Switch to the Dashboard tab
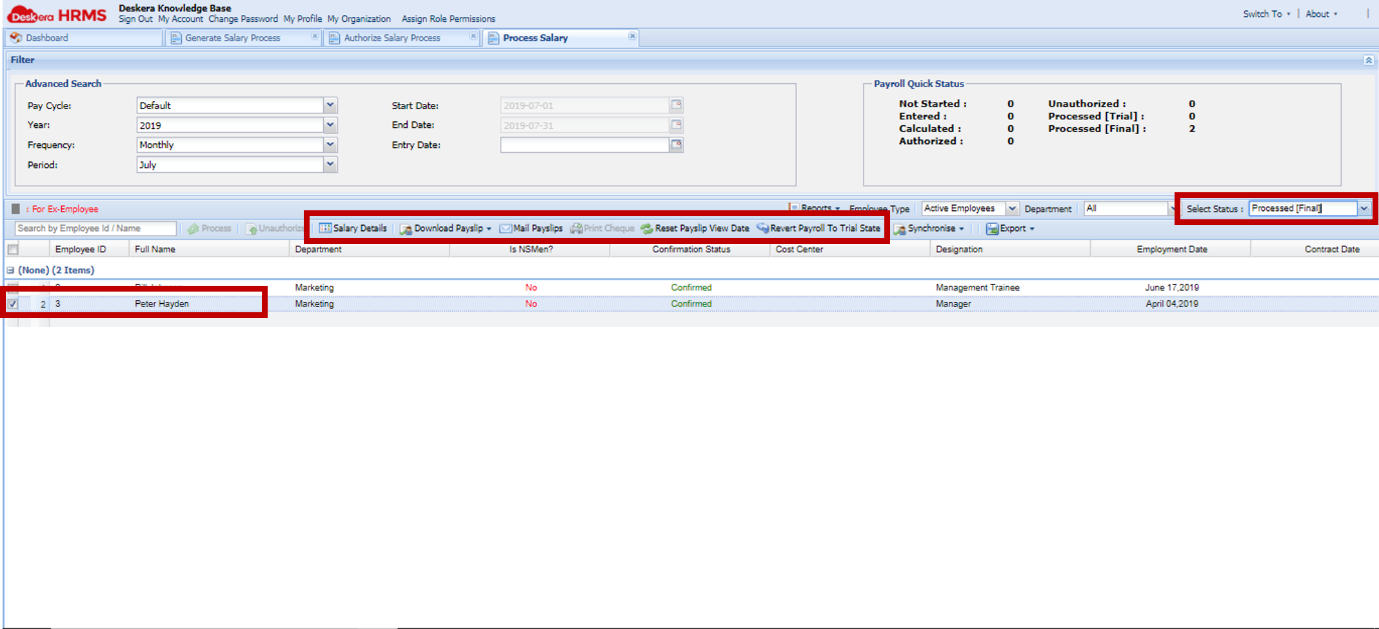 (x=85, y=38)
